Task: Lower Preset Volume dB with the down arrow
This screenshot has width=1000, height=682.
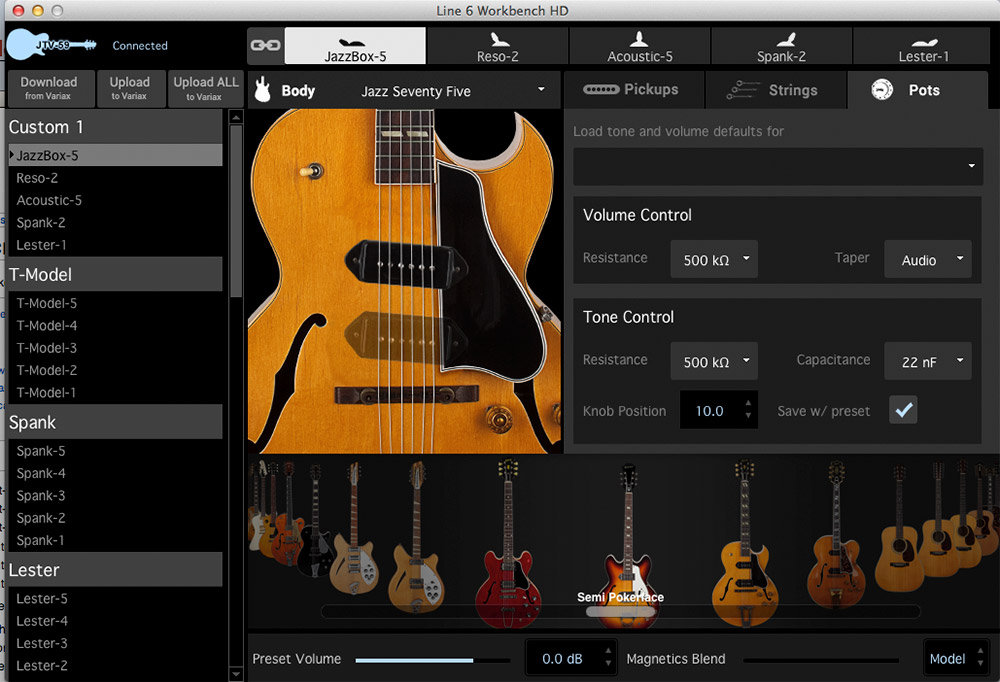Action: pos(608,664)
